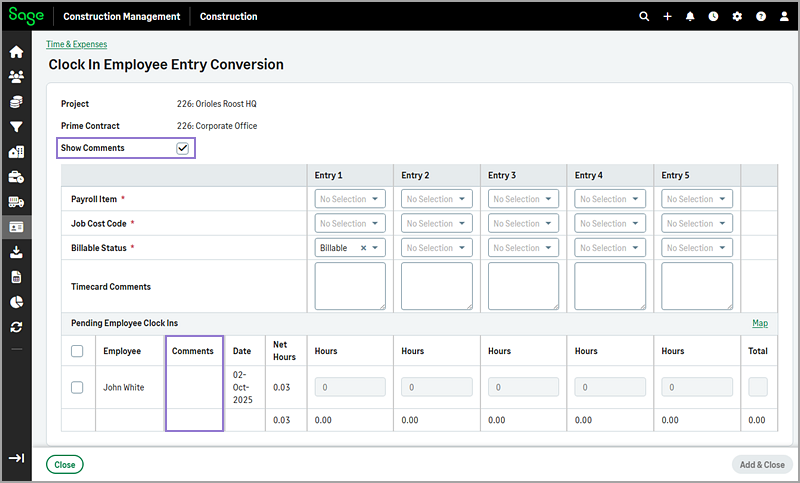This screenshot has height=483, width=800.
Task: Open Payroll Item dropdown for Entry 3
Action: click(x=523, y=199)
